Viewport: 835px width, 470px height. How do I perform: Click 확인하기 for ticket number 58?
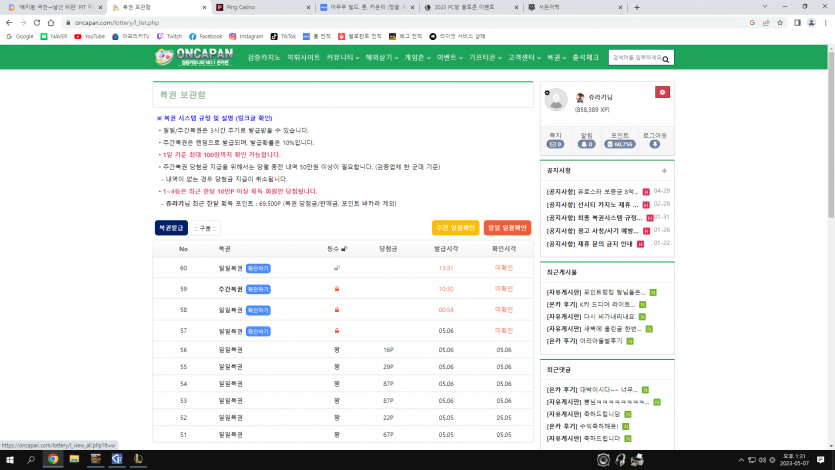click(258, 310)
